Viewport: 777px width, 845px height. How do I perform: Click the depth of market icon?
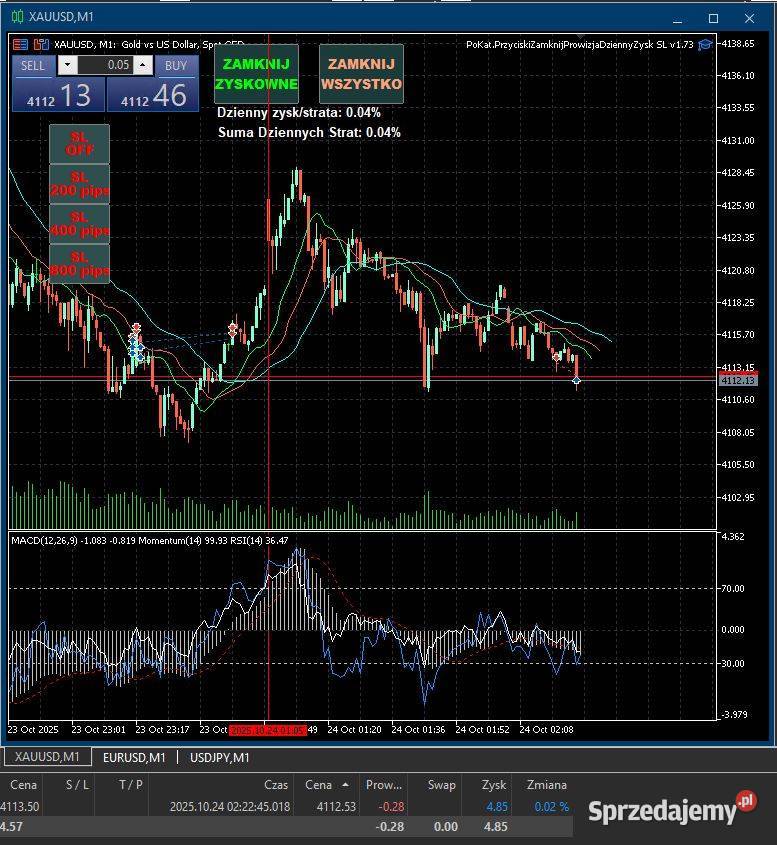[41, 44]
